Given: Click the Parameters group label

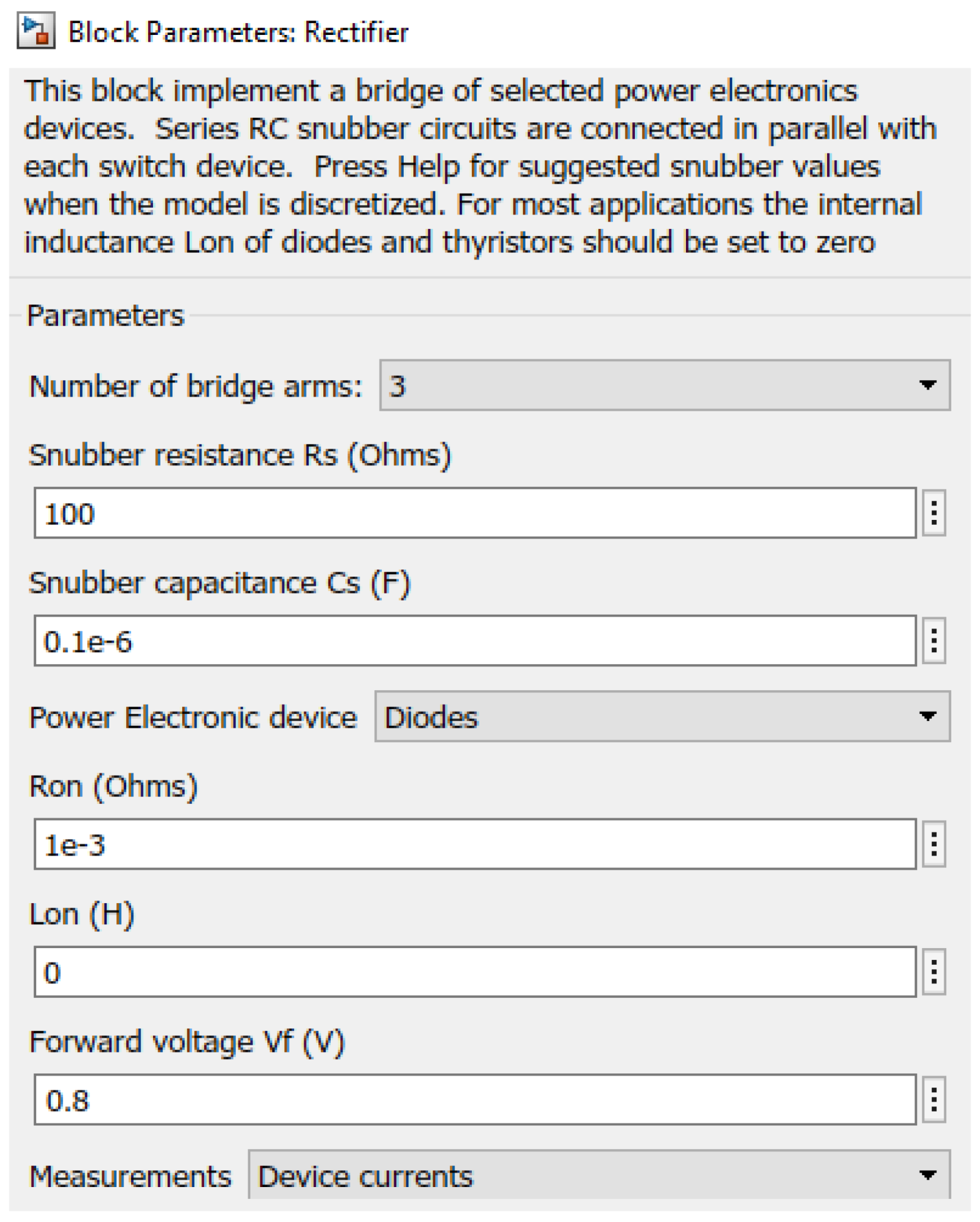Looking at the screenshot, I should pyautogui.click(x=105, y=315).
